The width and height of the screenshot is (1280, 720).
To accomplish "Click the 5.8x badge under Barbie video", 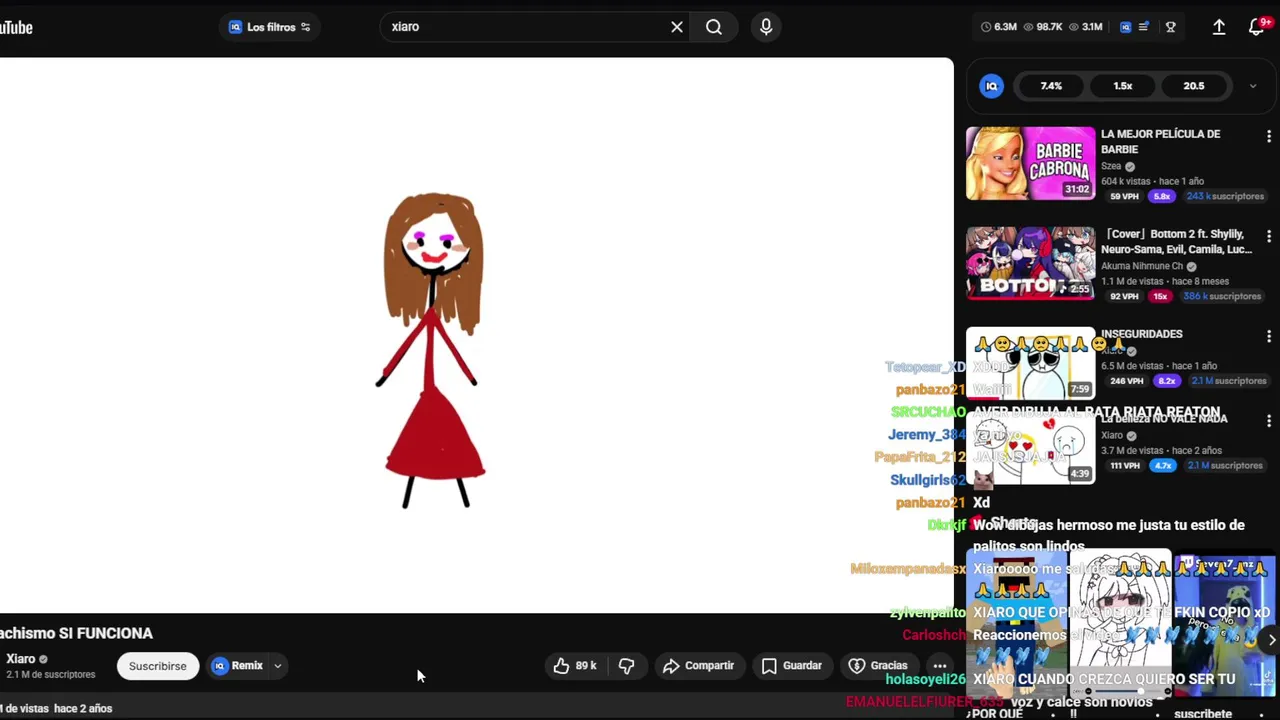I will tap(1161, 196).
